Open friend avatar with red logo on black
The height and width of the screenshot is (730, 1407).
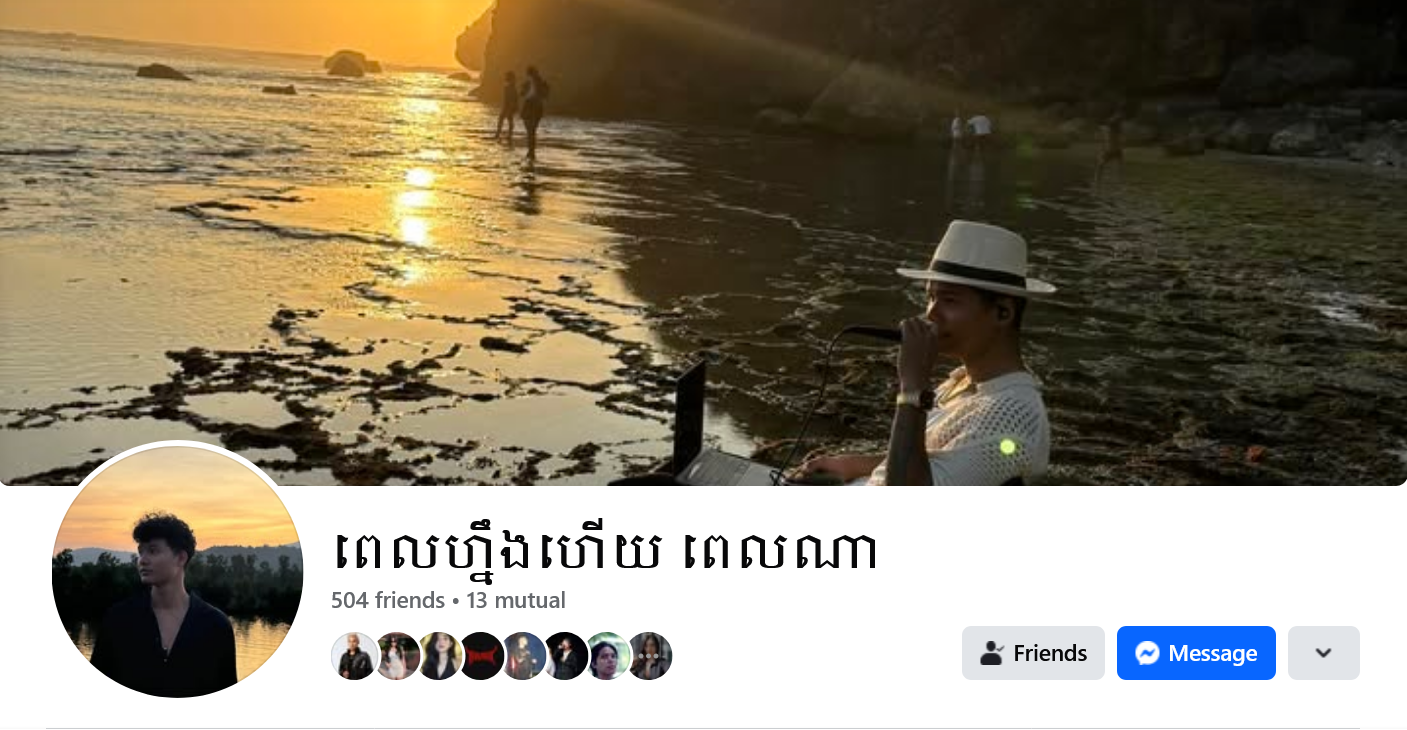481,656
